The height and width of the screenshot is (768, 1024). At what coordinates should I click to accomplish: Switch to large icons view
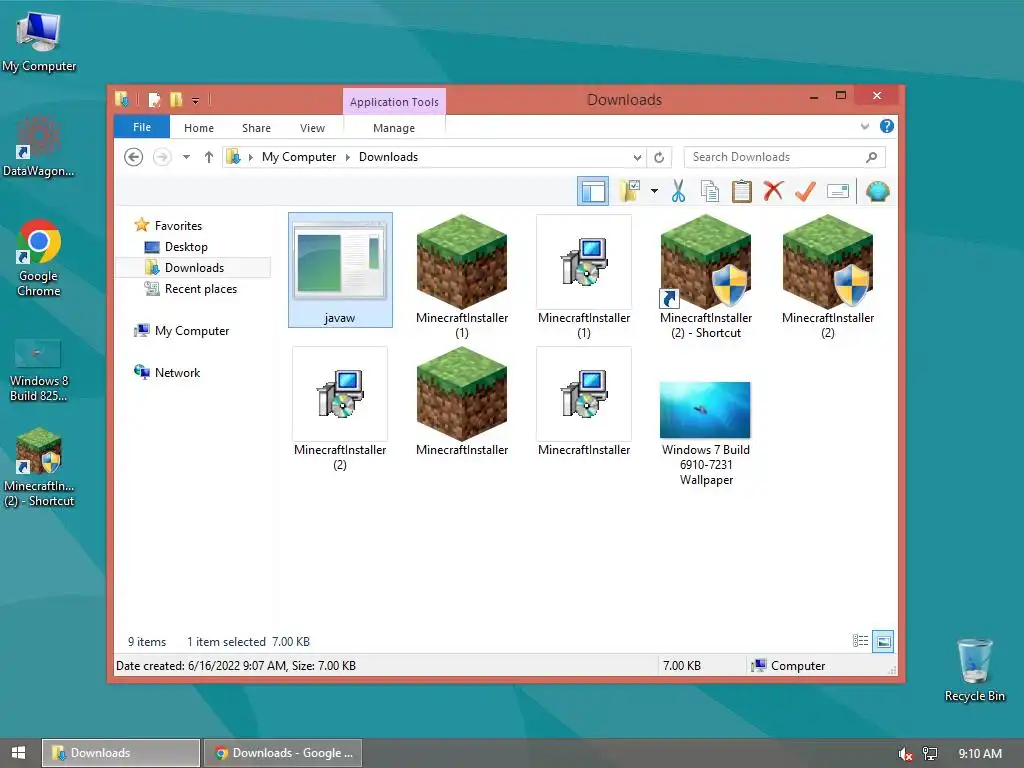click(x=883, y=641)
